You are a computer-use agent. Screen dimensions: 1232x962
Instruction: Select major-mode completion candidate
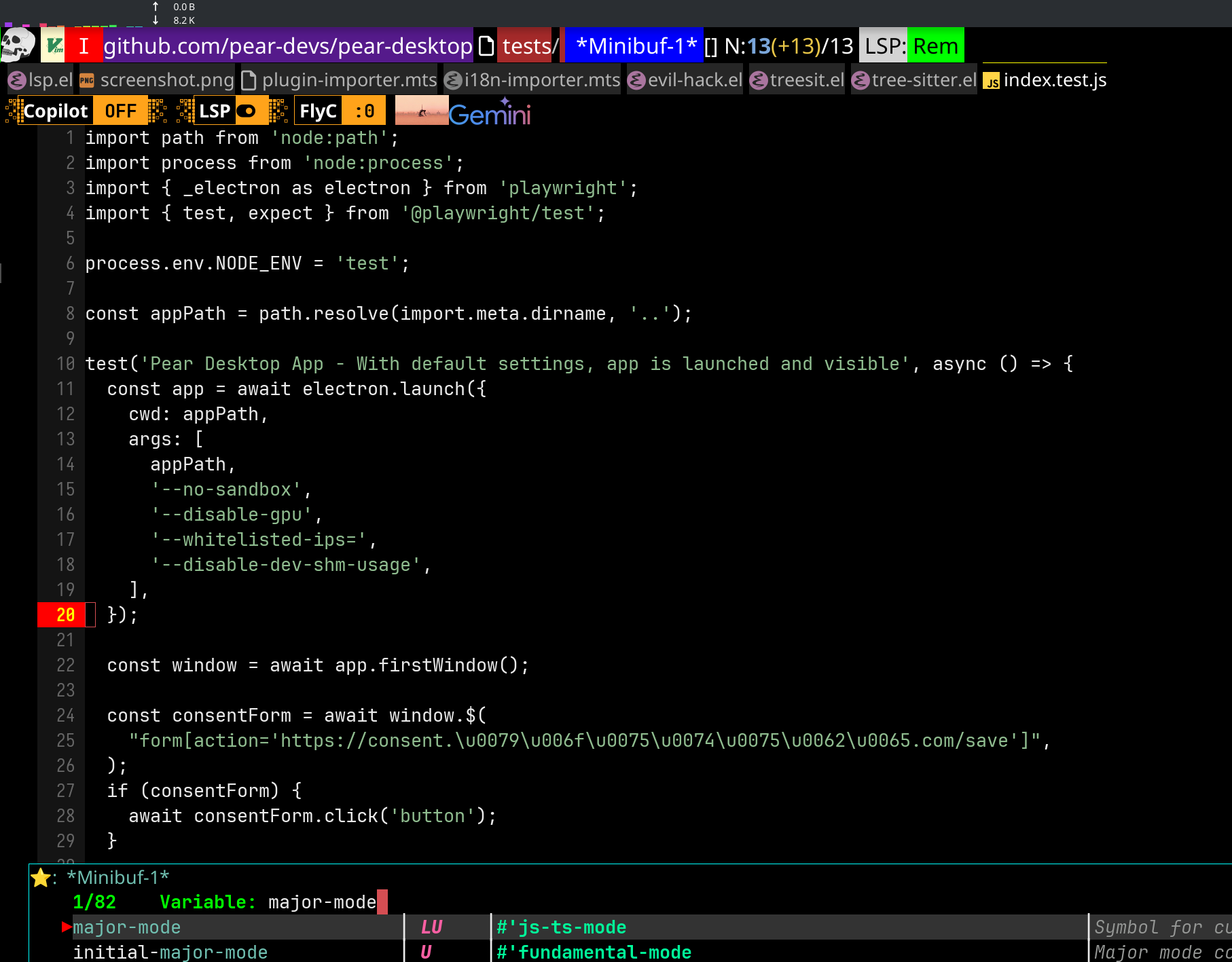126,927
